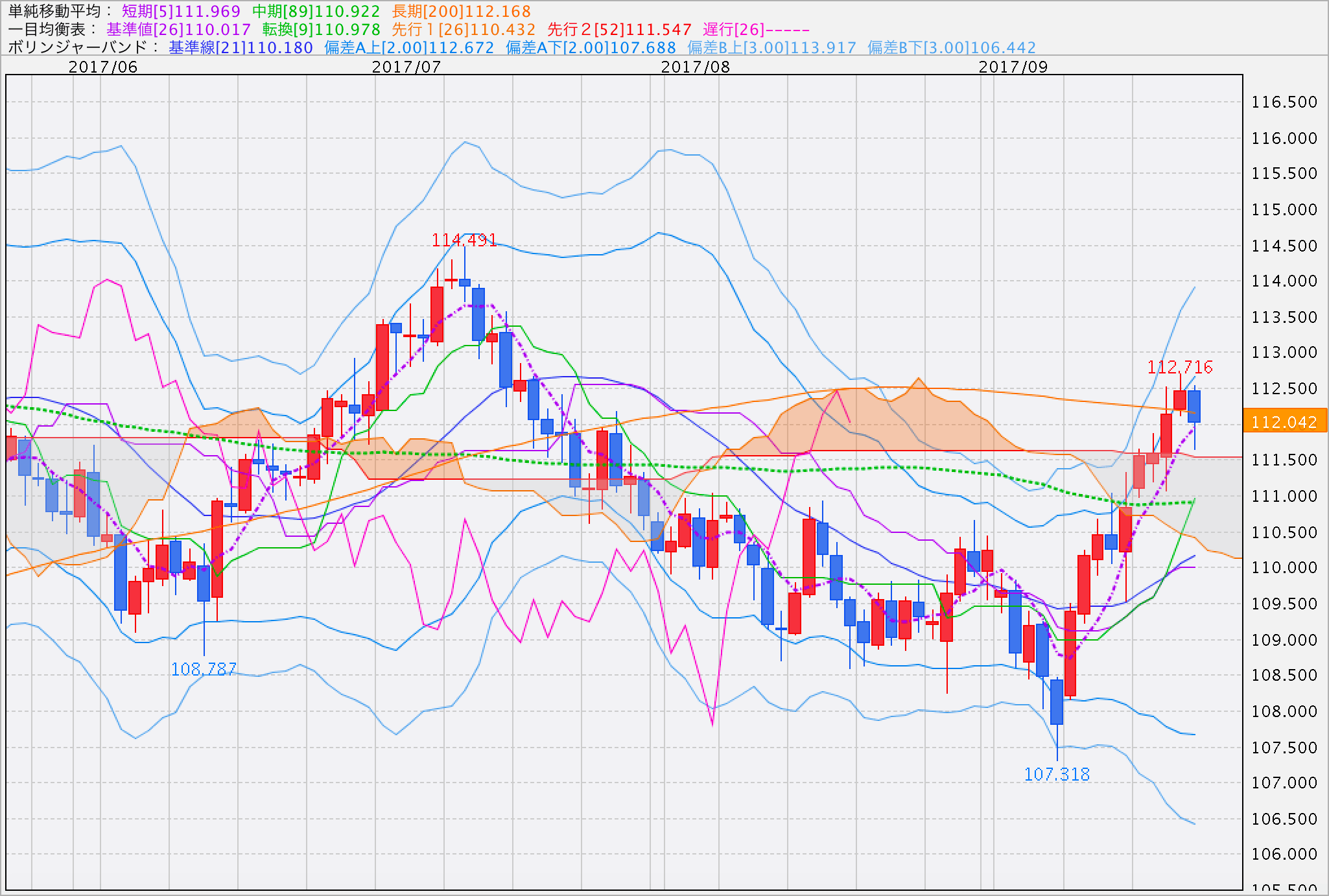This screenshot has width=1329, height=896.
Task: Click the orange current price tag 112.042
Action: point(1284,421)
